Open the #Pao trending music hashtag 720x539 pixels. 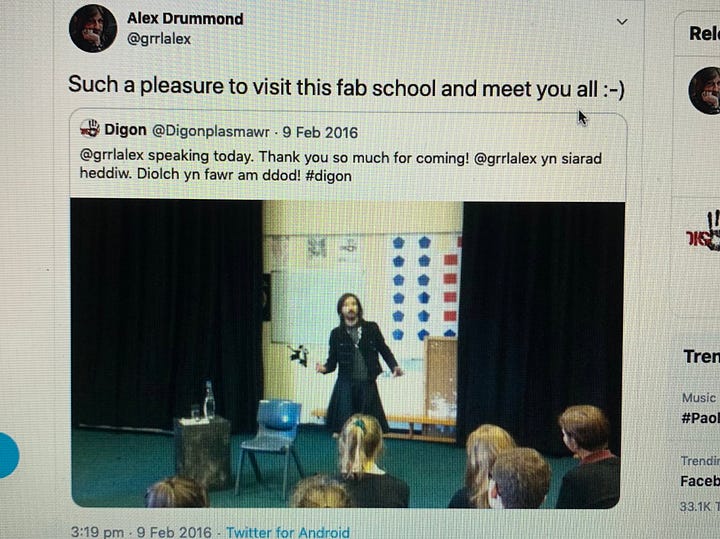tap(700, 418)
